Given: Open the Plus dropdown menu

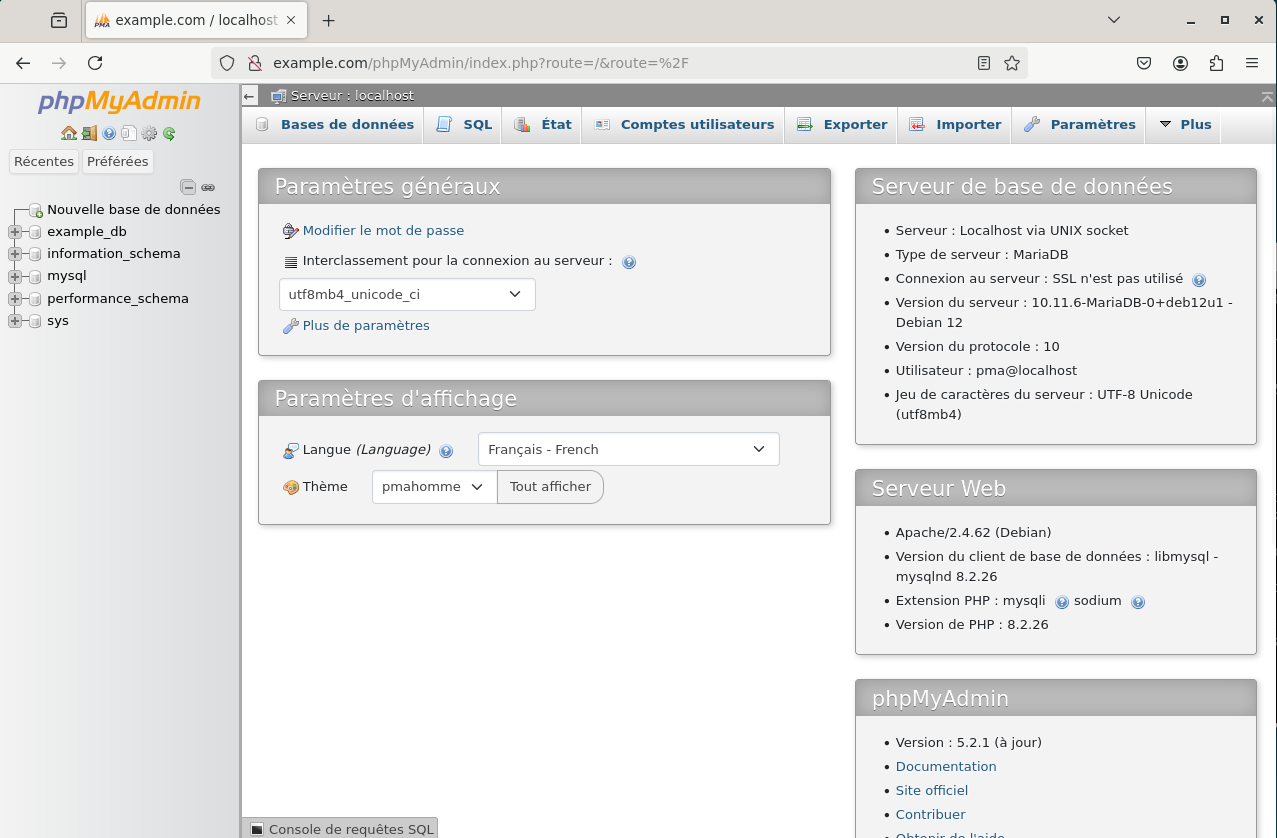Looking at the screenshot, I should (x=1185, y=125).
